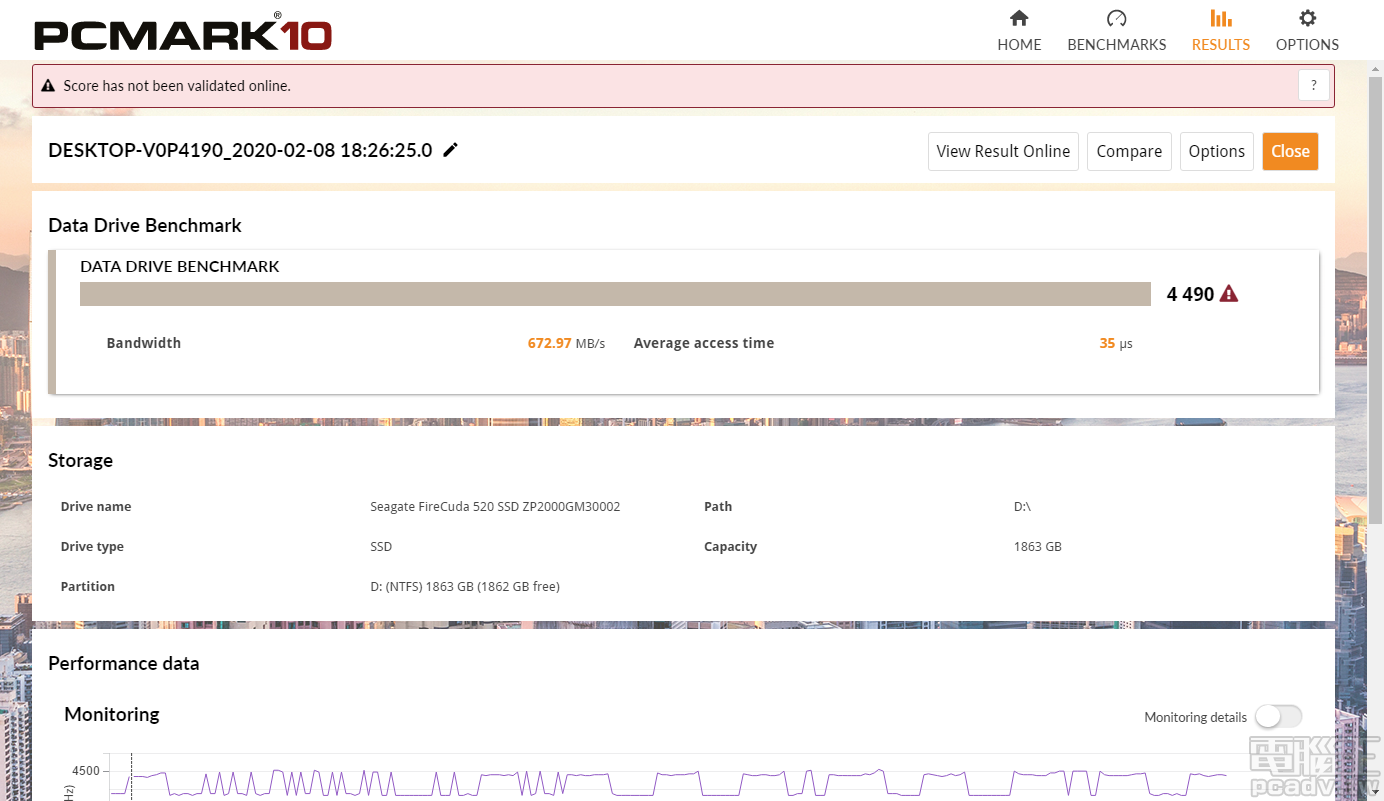Click the Options button beside Close
The image size is (1384, 801).
point(1216,151)
